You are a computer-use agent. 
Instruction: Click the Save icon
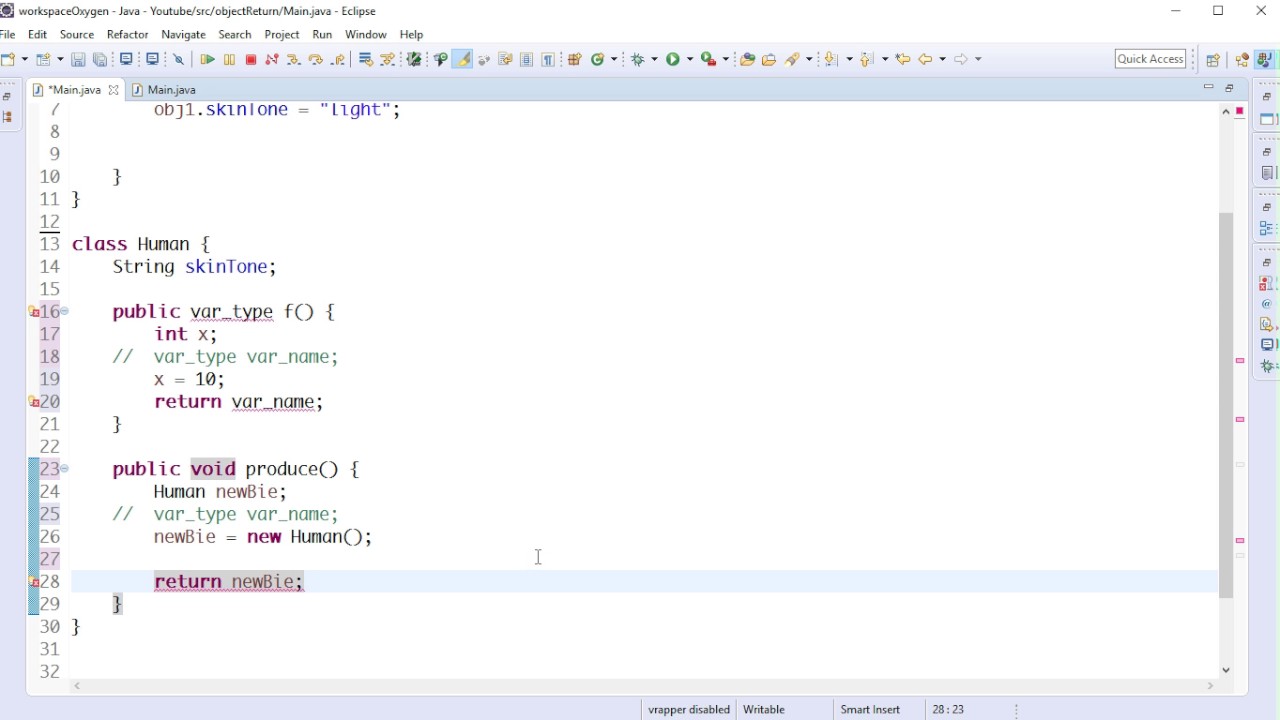pos(78,60)
